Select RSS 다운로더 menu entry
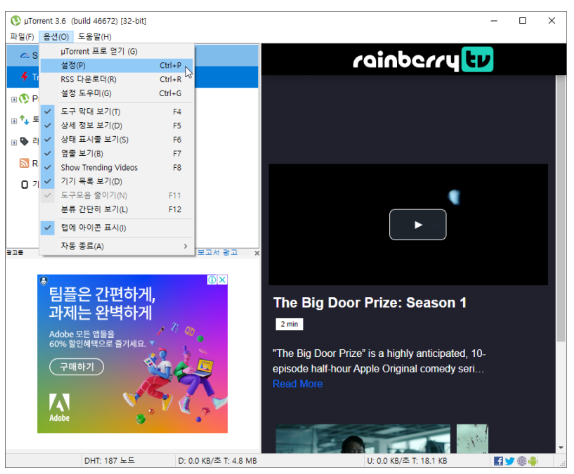Screen dimensions: 574x474 [116, 79]
